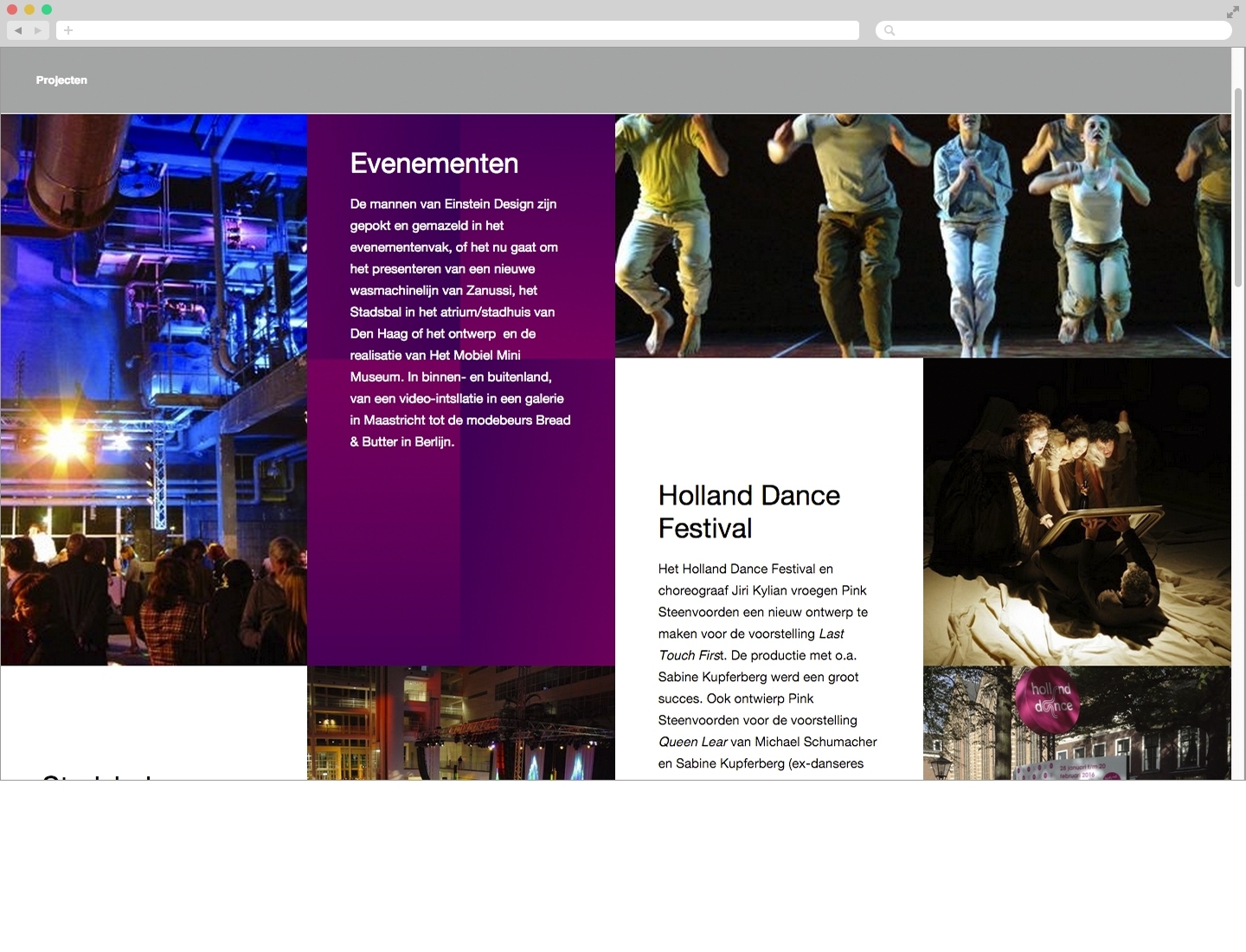This screenshot has height=952, width=1246.
Task: Click the purple Evenementen description panel
Action: point(460,554)
